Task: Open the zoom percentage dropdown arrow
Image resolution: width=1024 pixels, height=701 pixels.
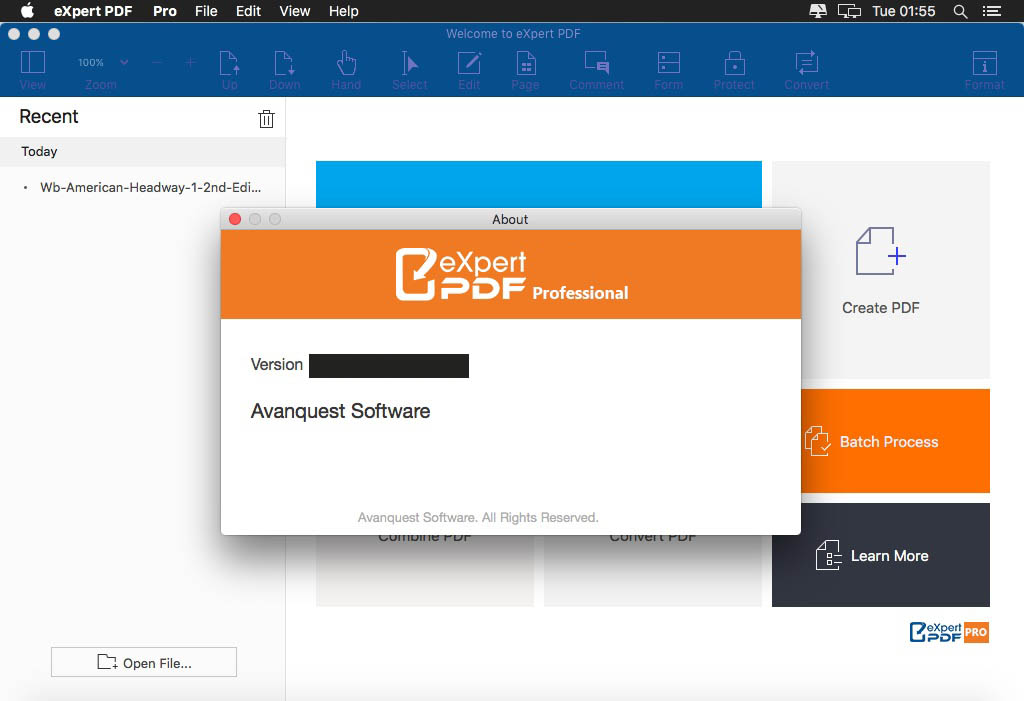Action: [x=124, y=62]
